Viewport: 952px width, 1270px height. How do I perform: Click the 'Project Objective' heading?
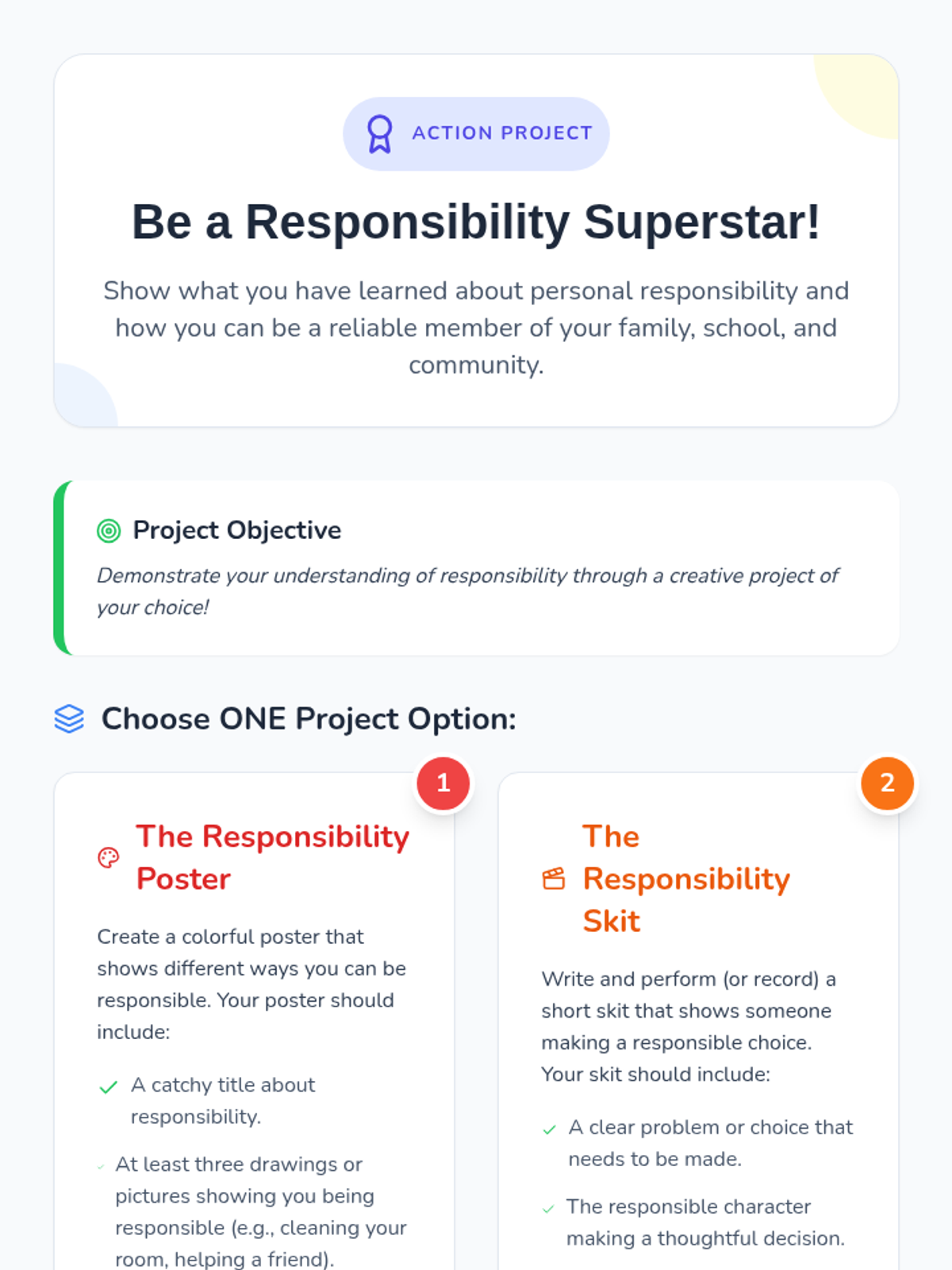coord(237,530)
